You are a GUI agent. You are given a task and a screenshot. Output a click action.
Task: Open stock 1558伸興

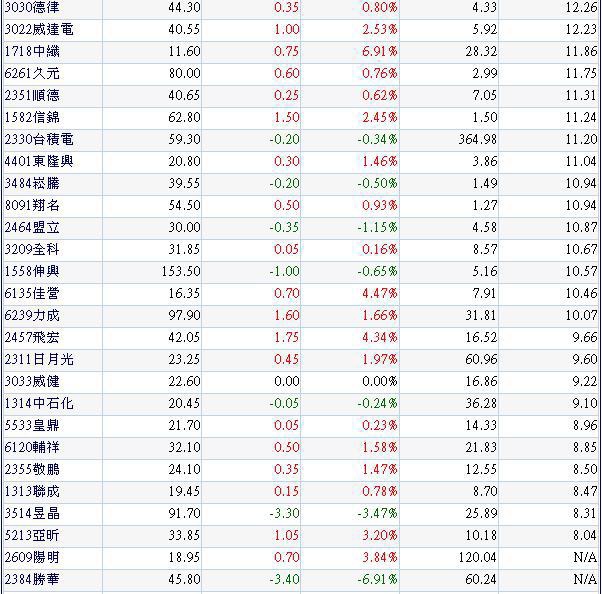(32, 271)
